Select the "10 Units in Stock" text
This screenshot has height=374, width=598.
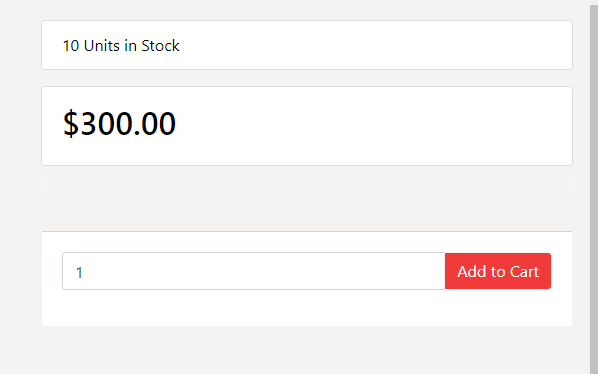pyautogui.click(x=121, y=46)
